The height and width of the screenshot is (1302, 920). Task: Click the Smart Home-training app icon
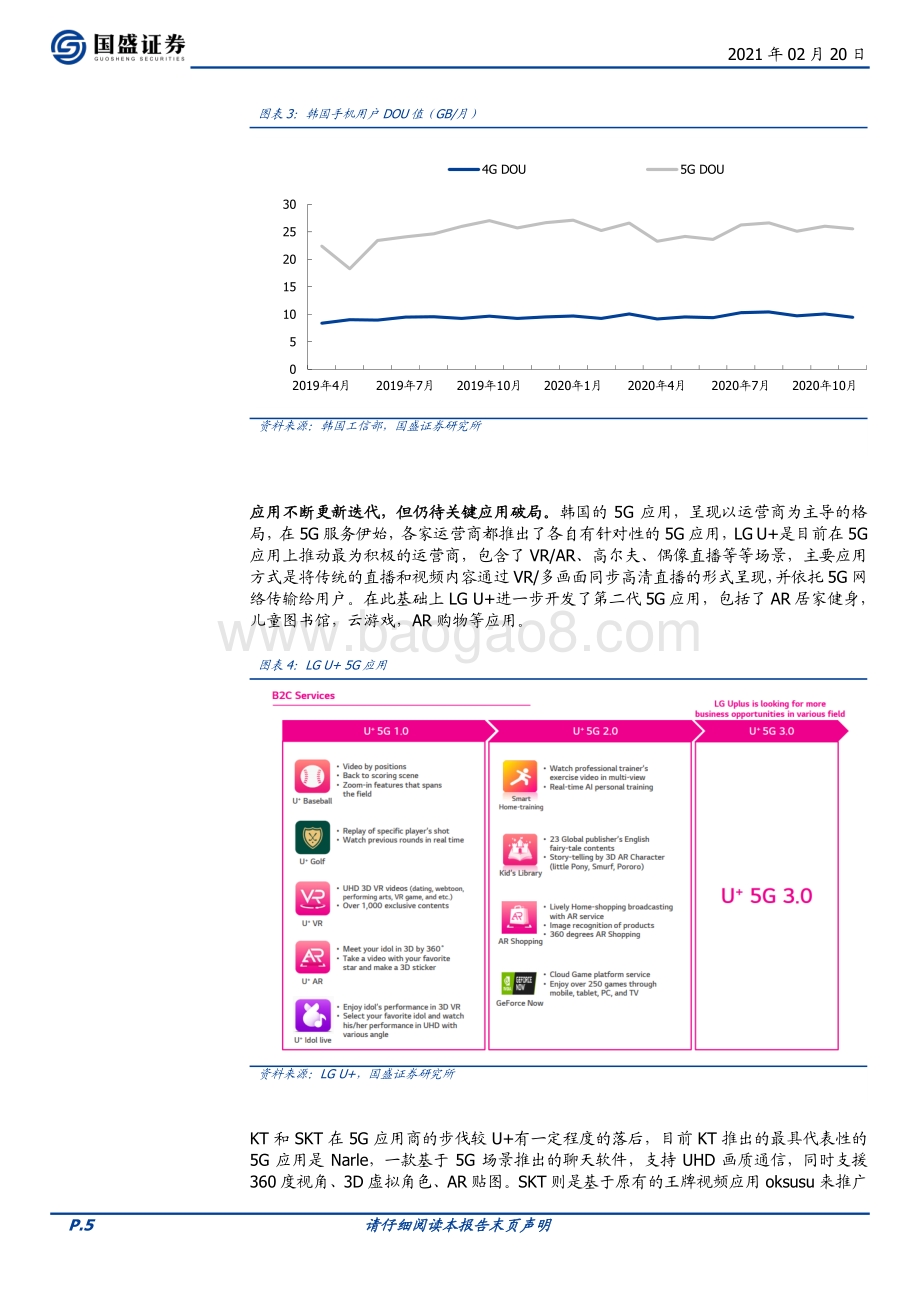[x=520, y=777]
